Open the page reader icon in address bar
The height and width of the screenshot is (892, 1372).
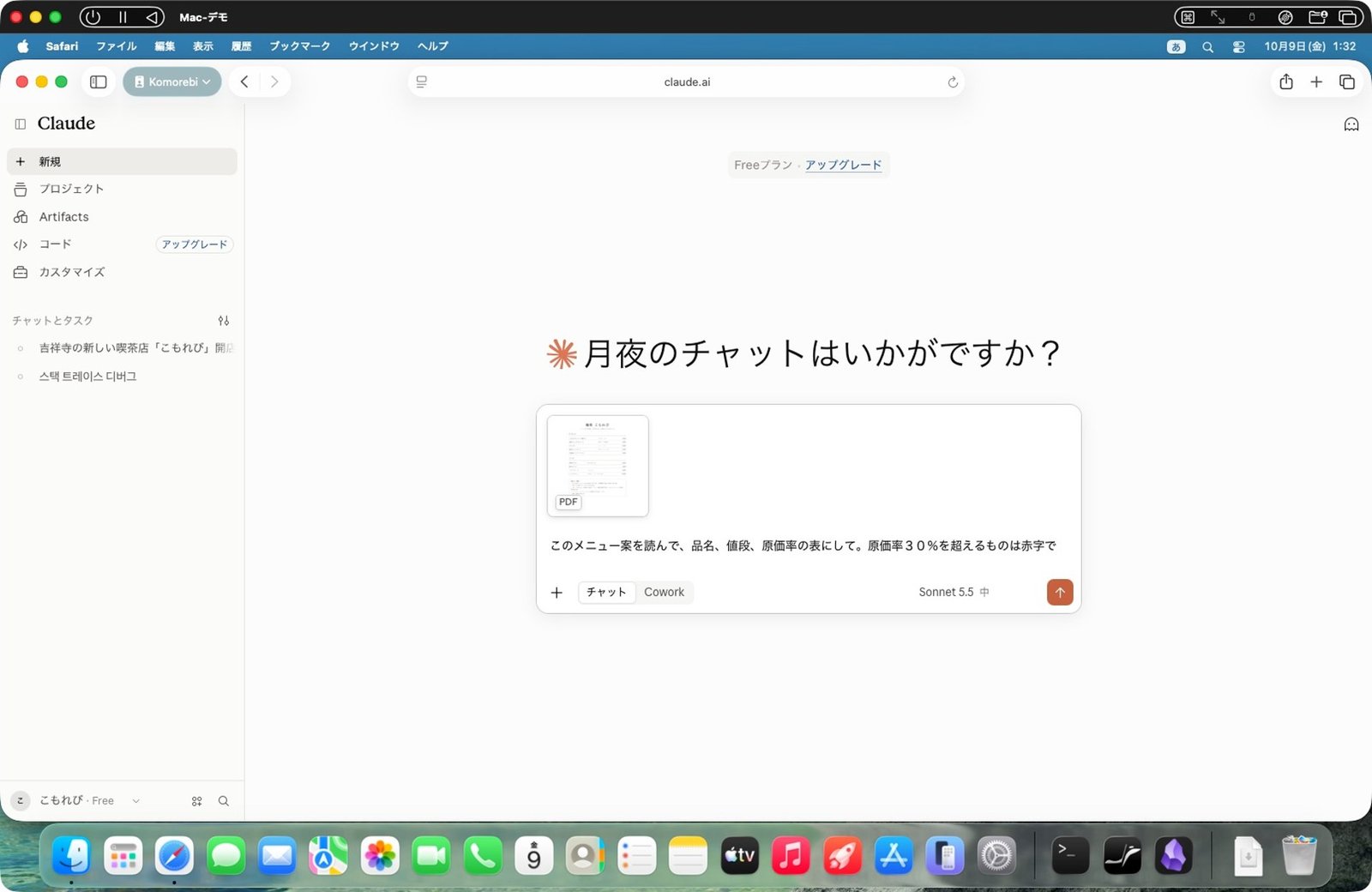(422, 82)
